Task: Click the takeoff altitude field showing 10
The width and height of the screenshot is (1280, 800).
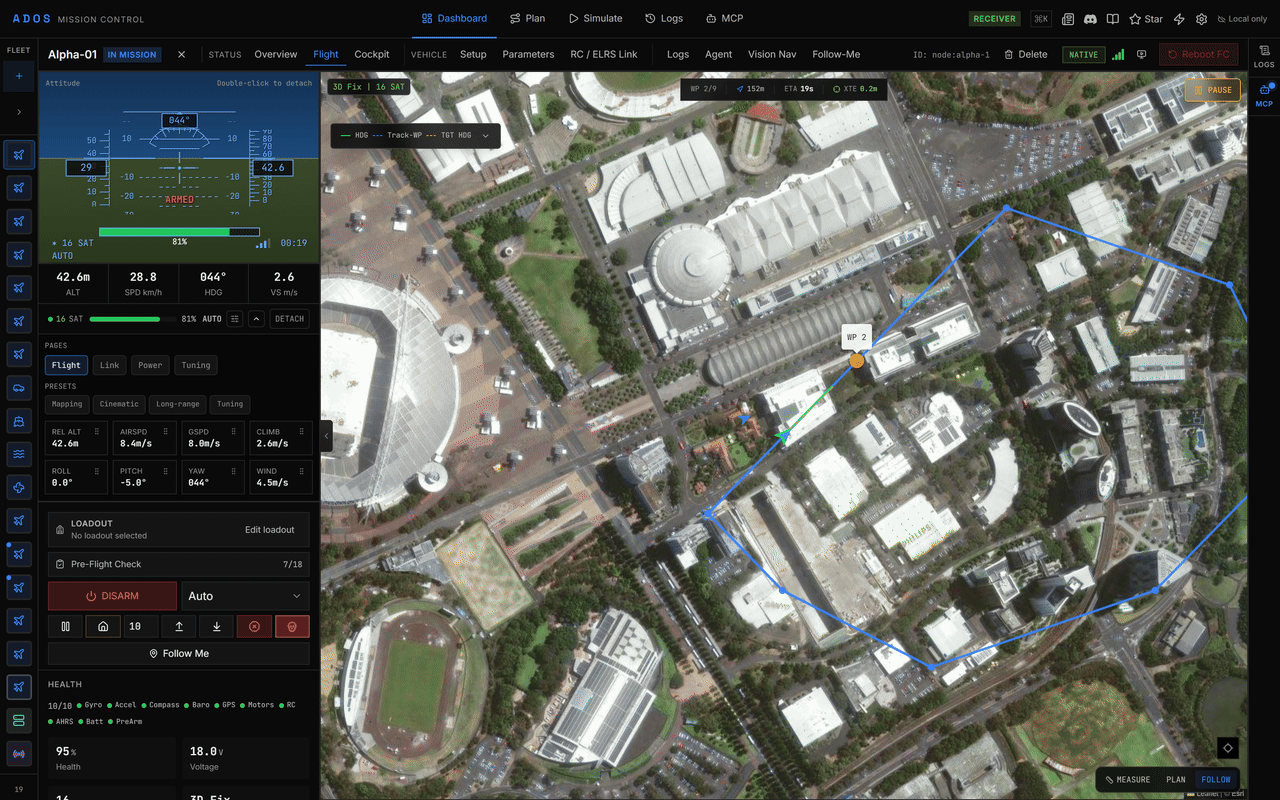Action: pyautogui.click(x=140, y=627)
